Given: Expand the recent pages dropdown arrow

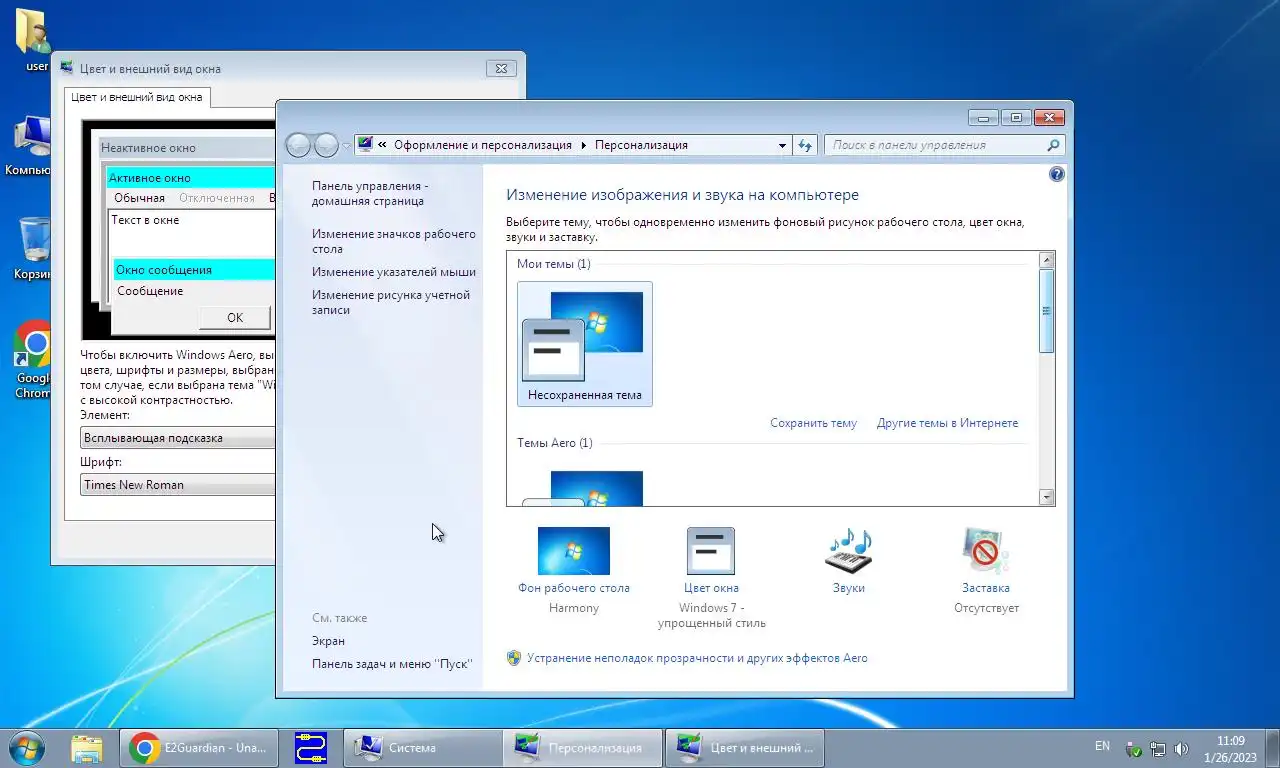Looking at the screenshot, I should pos(347,145).
